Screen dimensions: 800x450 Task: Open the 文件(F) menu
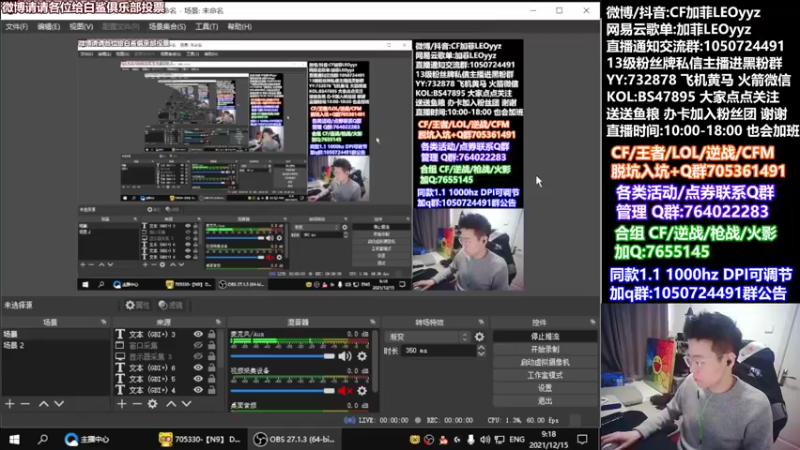click(x=17, y=27)
